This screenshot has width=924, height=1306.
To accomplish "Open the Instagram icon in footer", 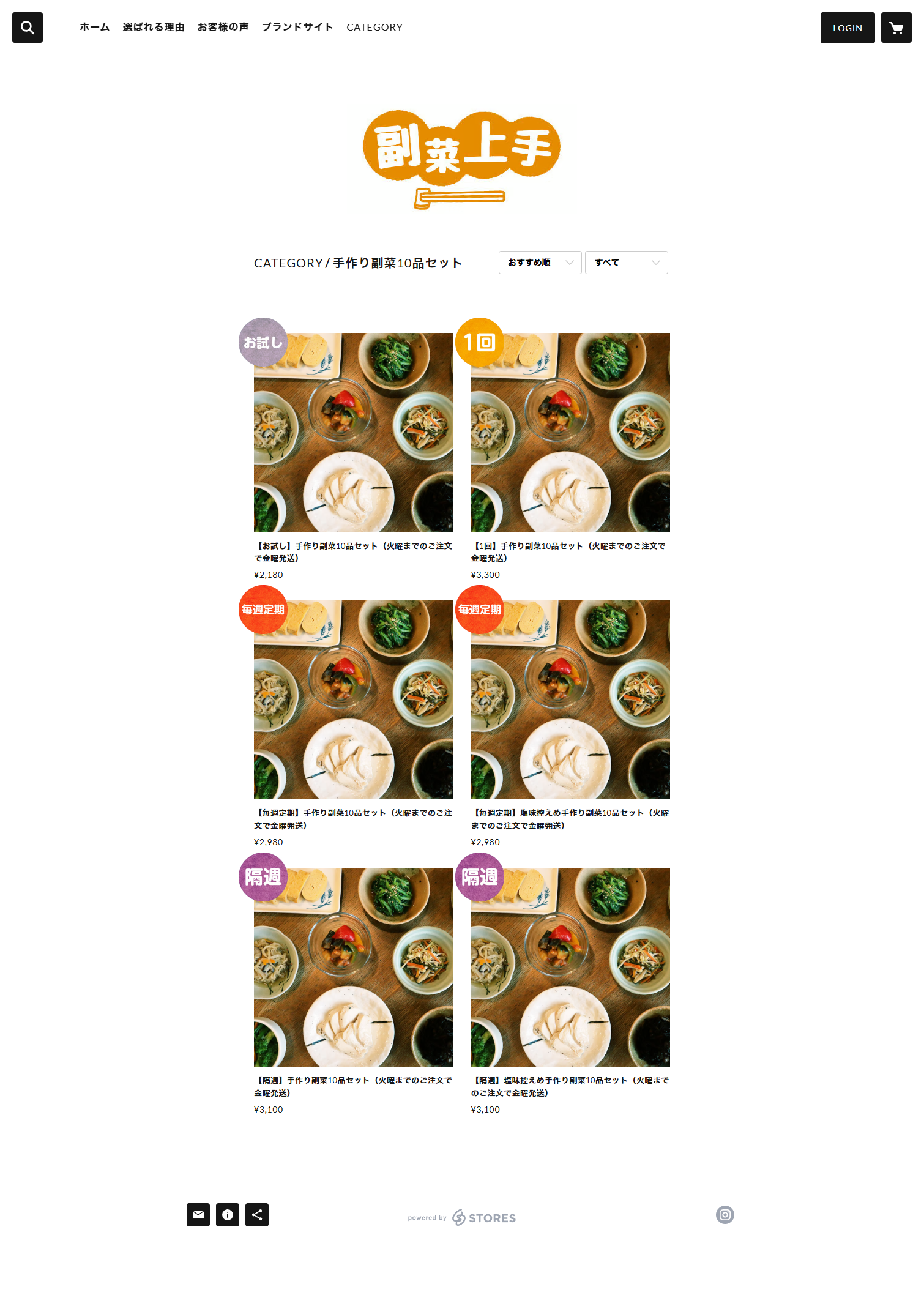I will pos(725,1215).
